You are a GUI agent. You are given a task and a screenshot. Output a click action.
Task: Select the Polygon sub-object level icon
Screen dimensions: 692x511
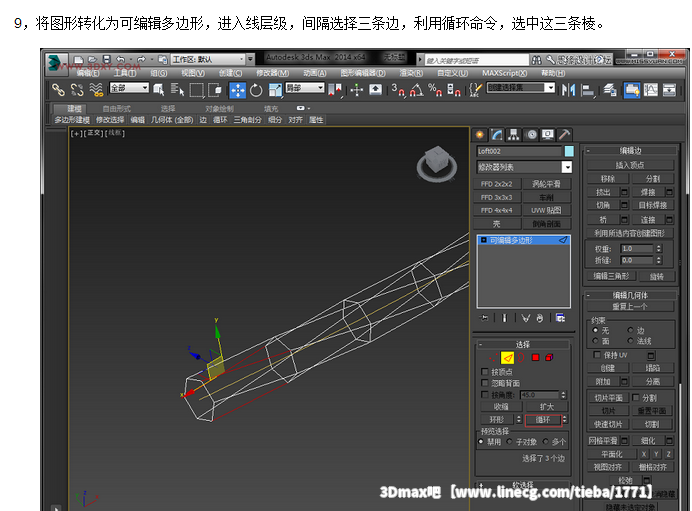click(535, 358)
